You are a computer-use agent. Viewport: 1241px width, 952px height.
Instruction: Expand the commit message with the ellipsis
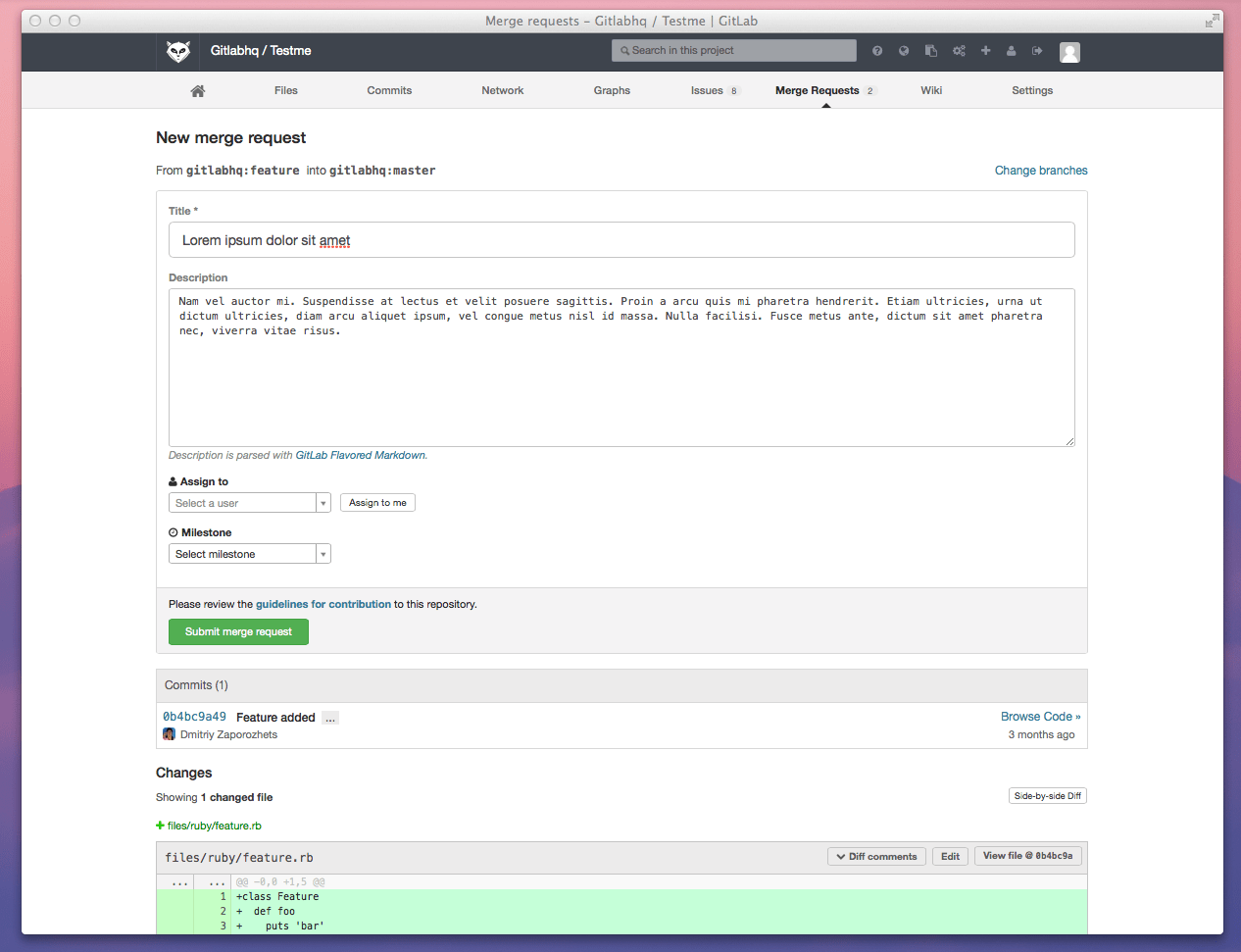pos(330,717)
